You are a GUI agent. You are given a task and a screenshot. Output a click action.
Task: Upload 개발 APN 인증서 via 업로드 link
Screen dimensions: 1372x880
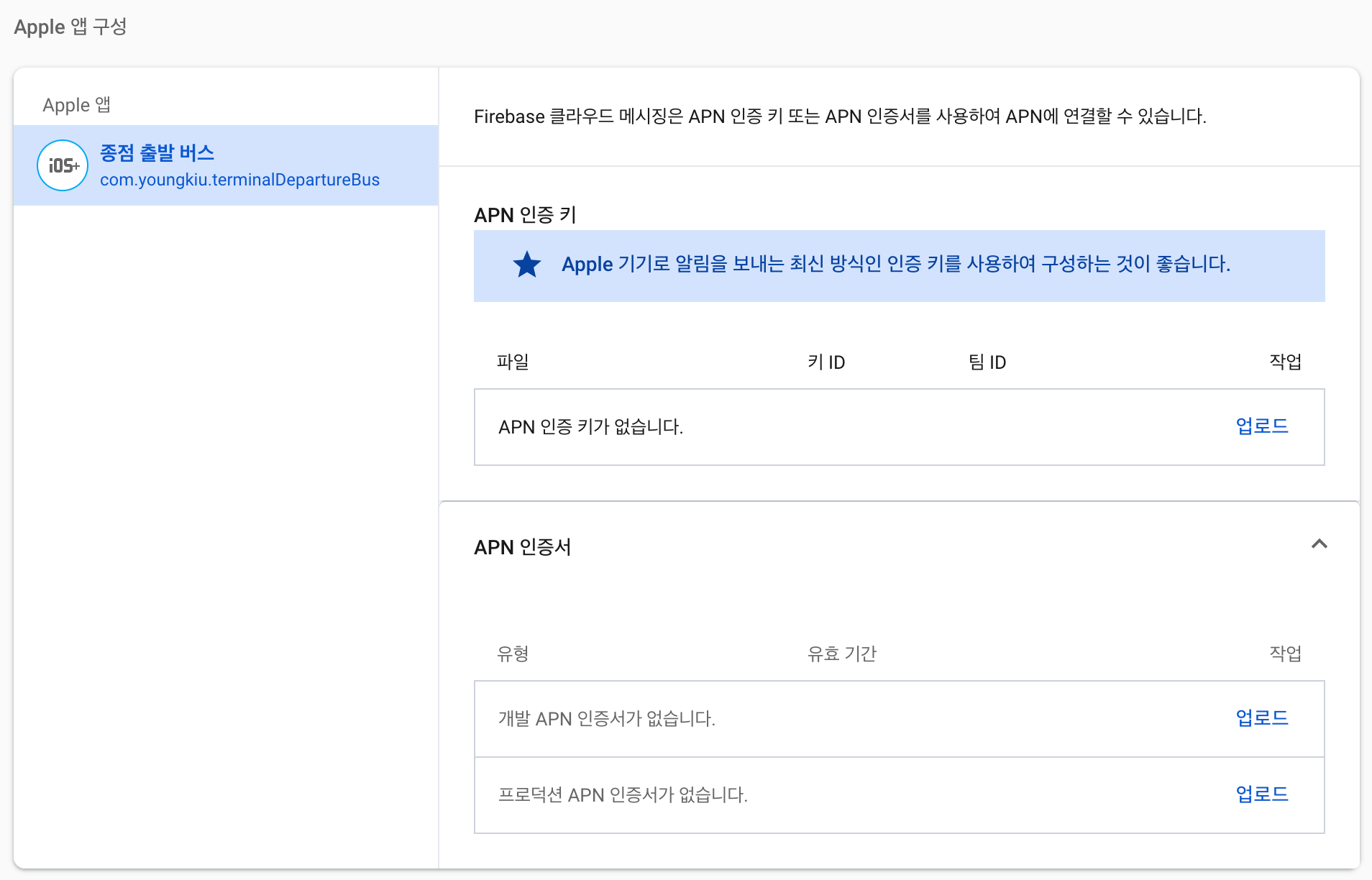click(1262, 718)
